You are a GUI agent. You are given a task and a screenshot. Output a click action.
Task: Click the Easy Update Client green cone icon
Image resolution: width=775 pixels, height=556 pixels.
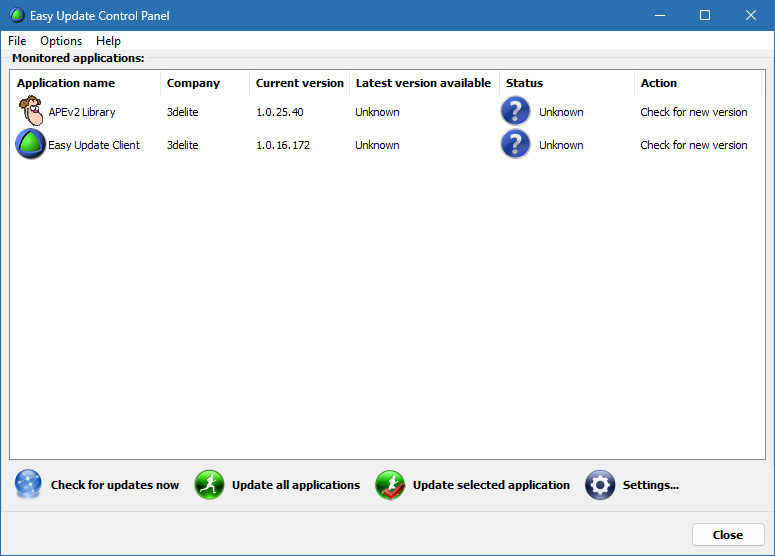click(x=31, y=144)
